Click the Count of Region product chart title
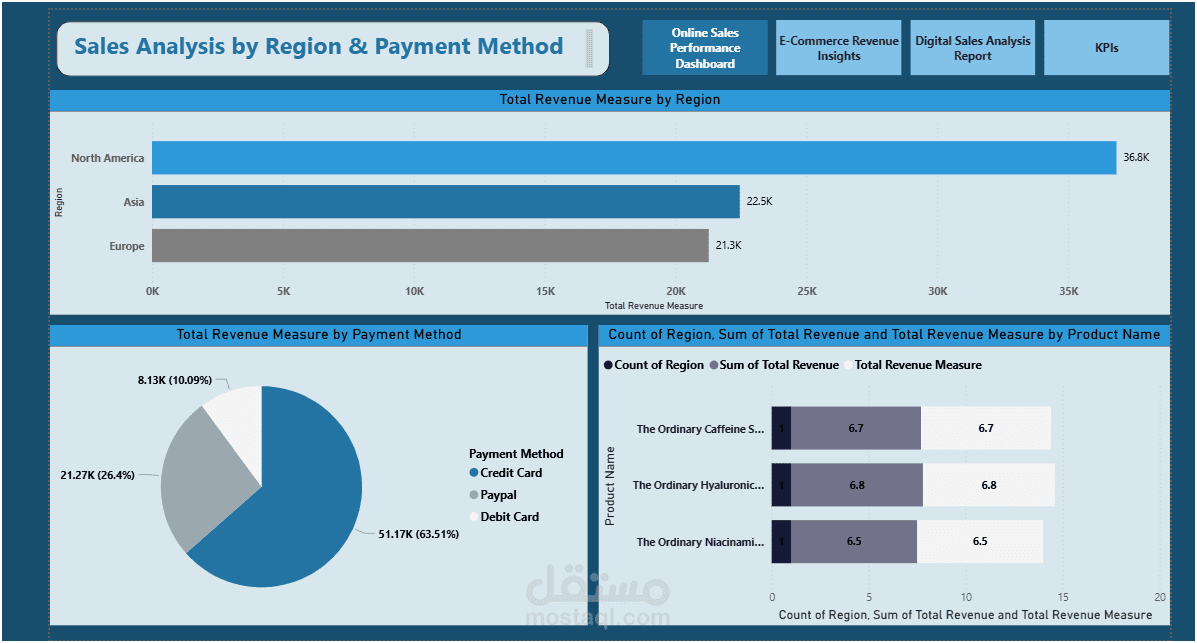The height and width of the screenshot is (643, 1197). coord(884,334)
